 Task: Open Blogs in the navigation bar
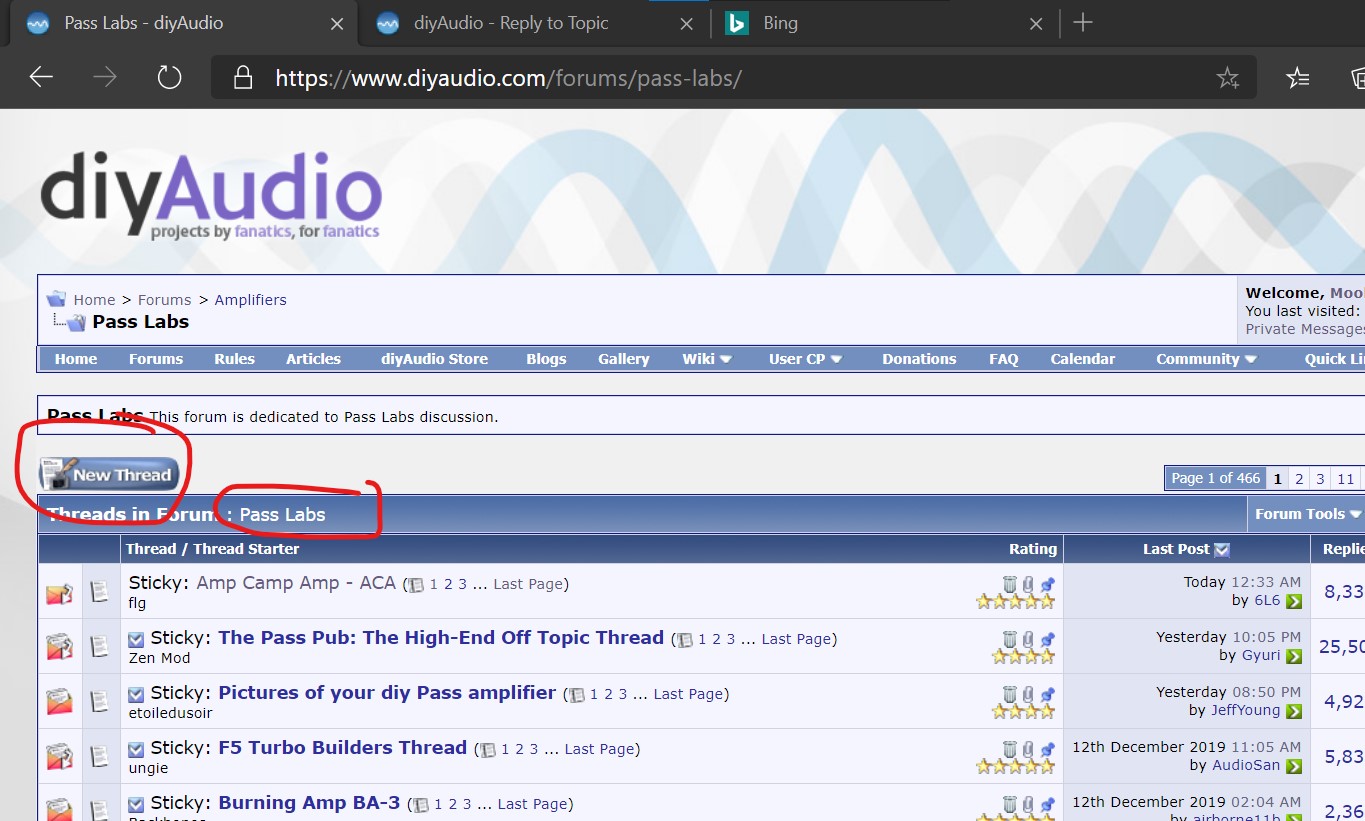(546, 359)
